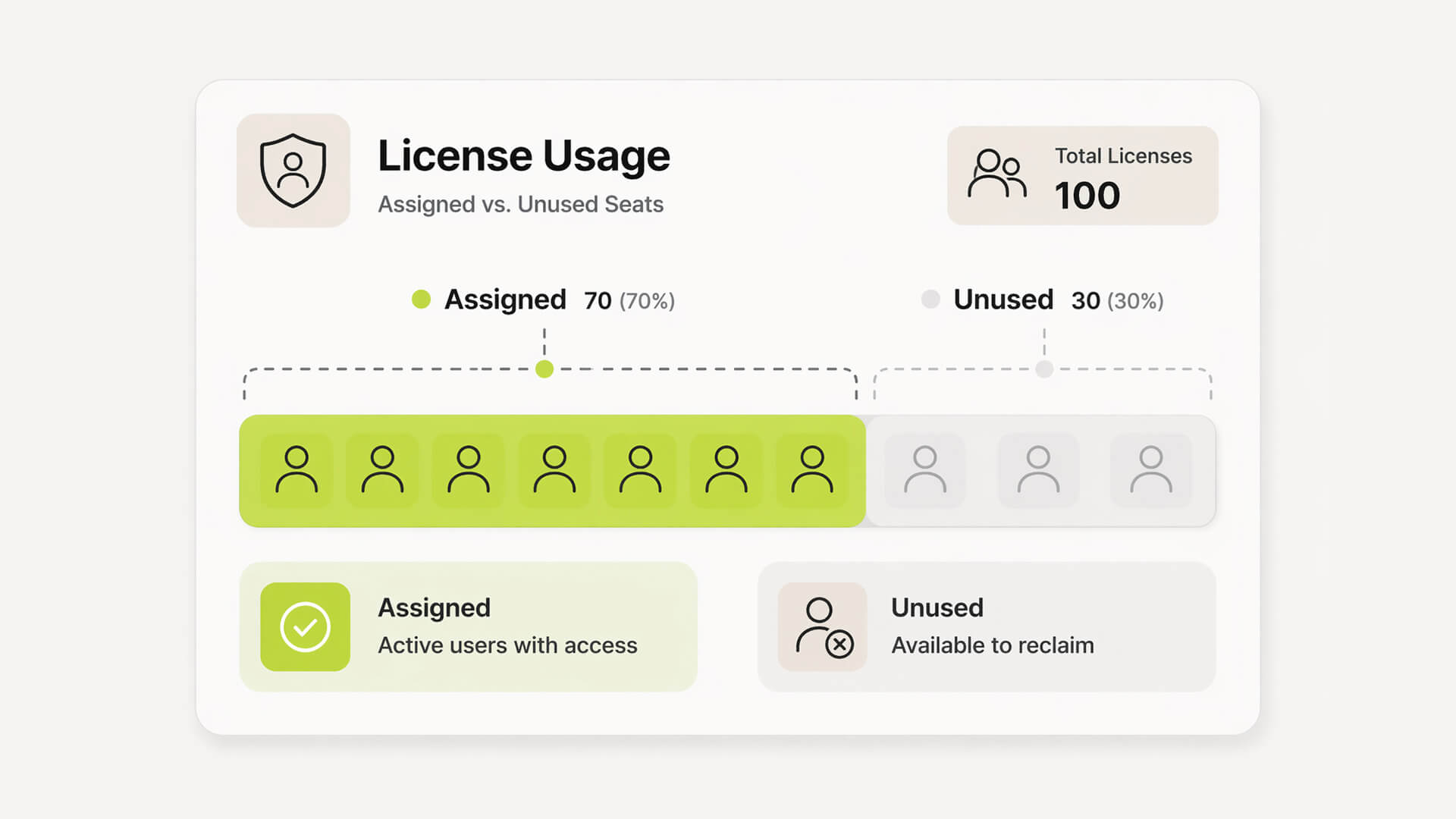
Task: Click the person-with-X icon in Unused card
Action: pos(822,626)
